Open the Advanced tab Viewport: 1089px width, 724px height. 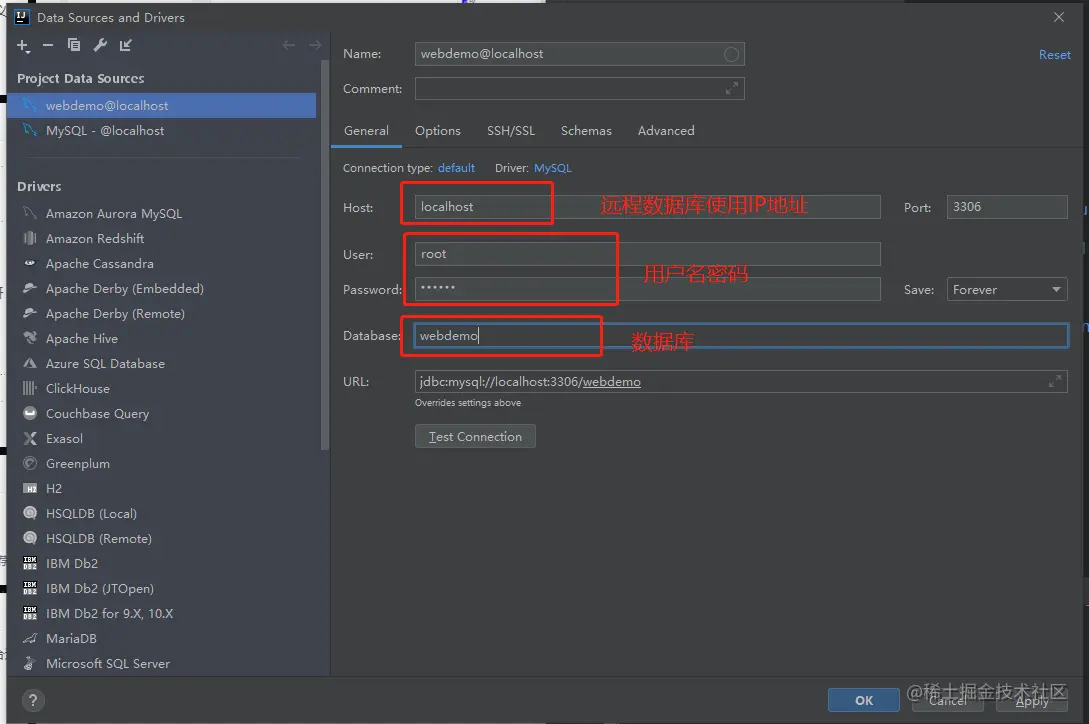click(666, 131)
